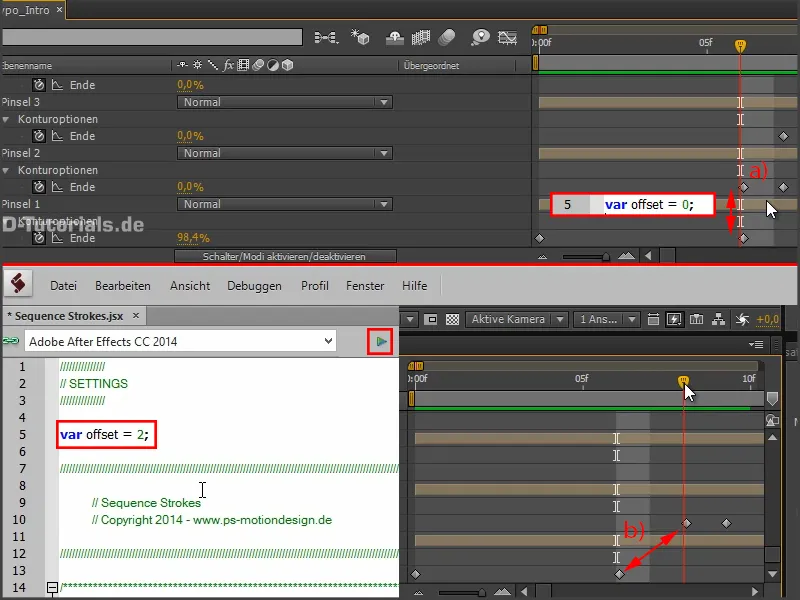This screenshot has height=600, width=800.
Task: Open the Aktive Kamera dropdown
Action: (516, 319)
